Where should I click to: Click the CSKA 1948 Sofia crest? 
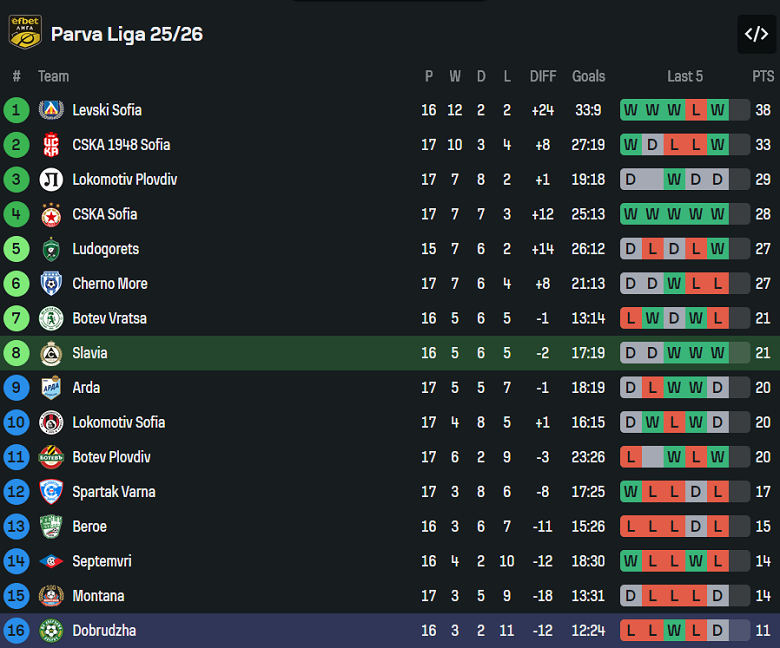click(x=51, y=145)
